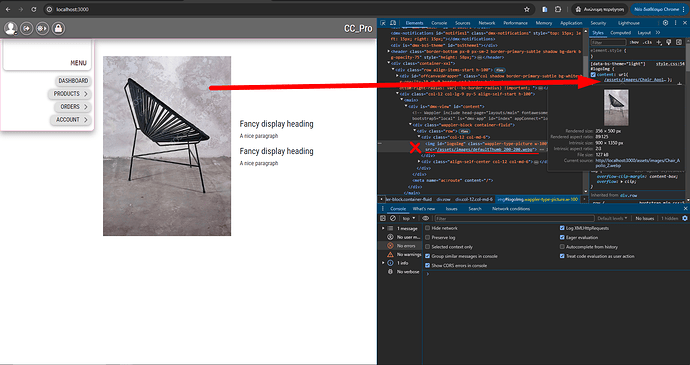This screenshot has height=365, width=690.
Task: Click the padlock icon in page header
Action: 58,29
